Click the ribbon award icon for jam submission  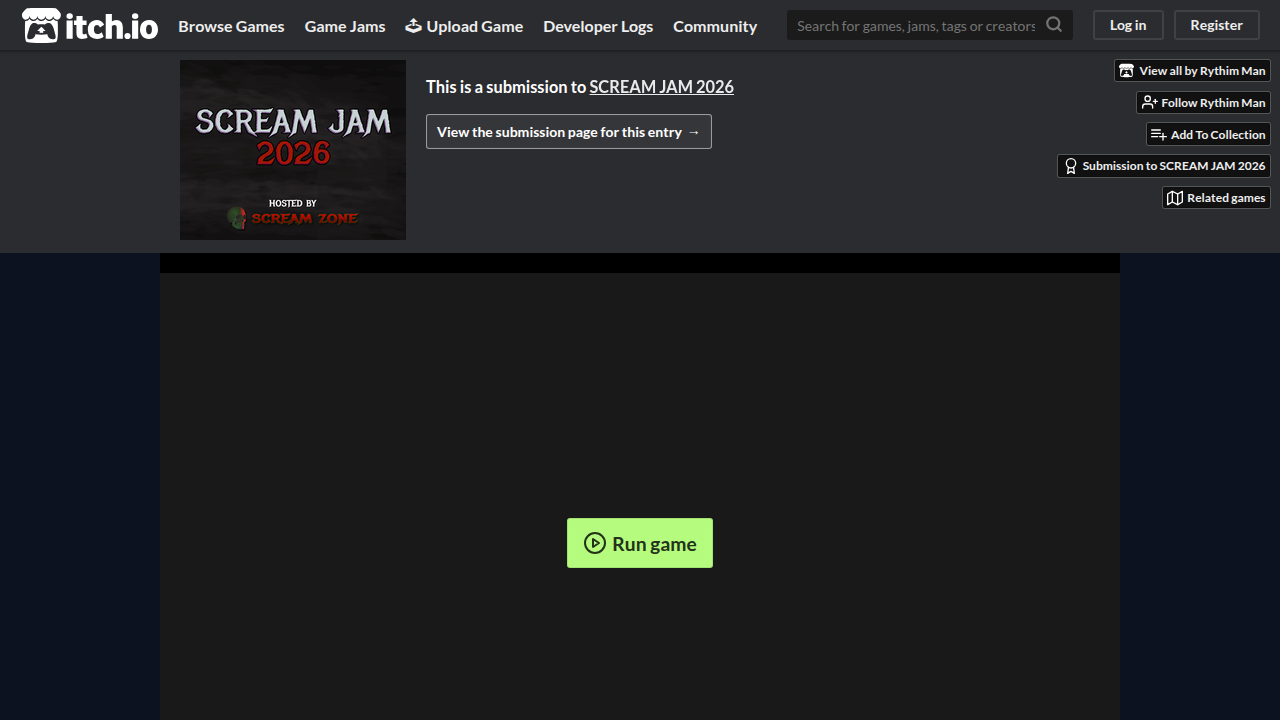coord(1071,166)
